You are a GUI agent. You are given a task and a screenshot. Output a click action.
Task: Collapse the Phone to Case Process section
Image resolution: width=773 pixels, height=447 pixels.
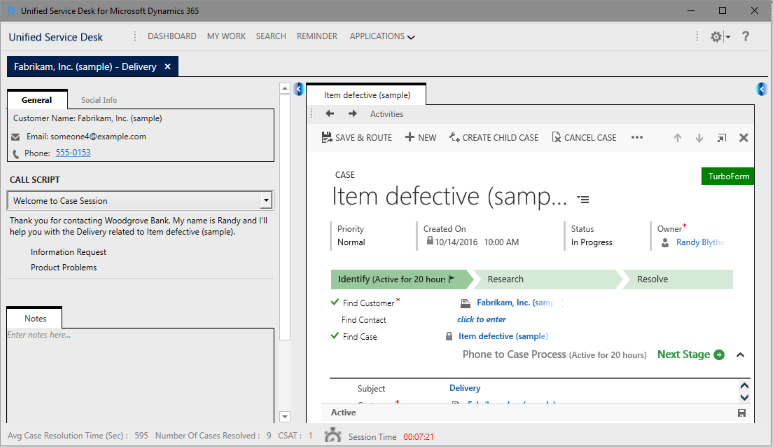(740, 354)
